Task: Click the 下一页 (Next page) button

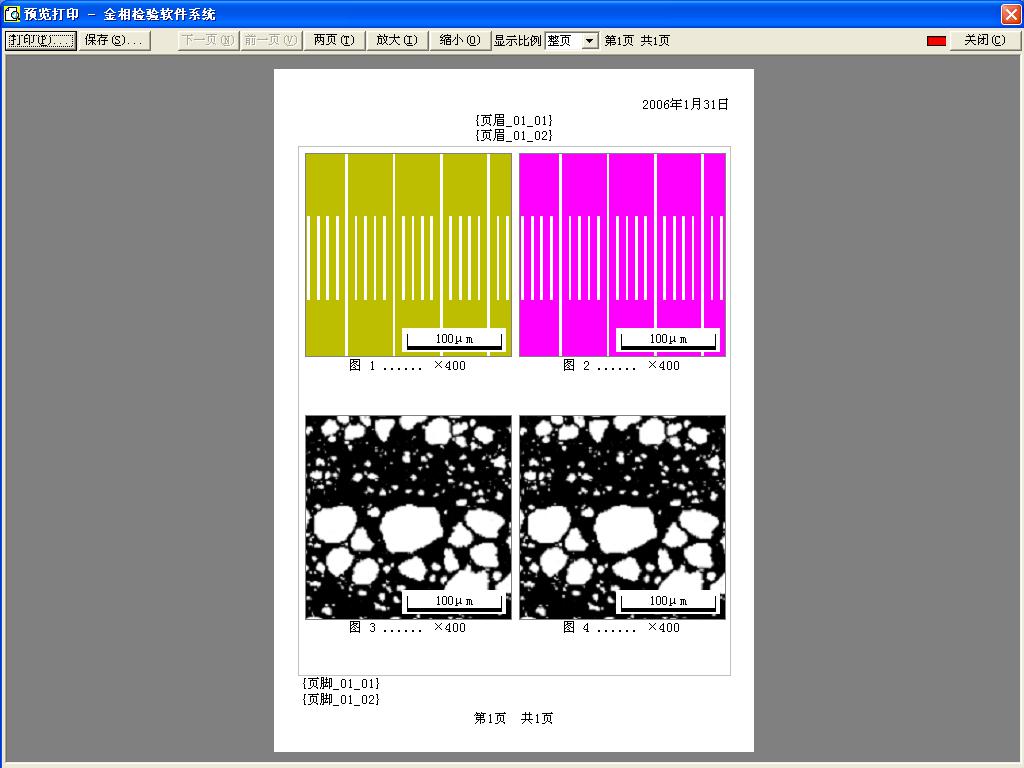Action: pos(207,40)
